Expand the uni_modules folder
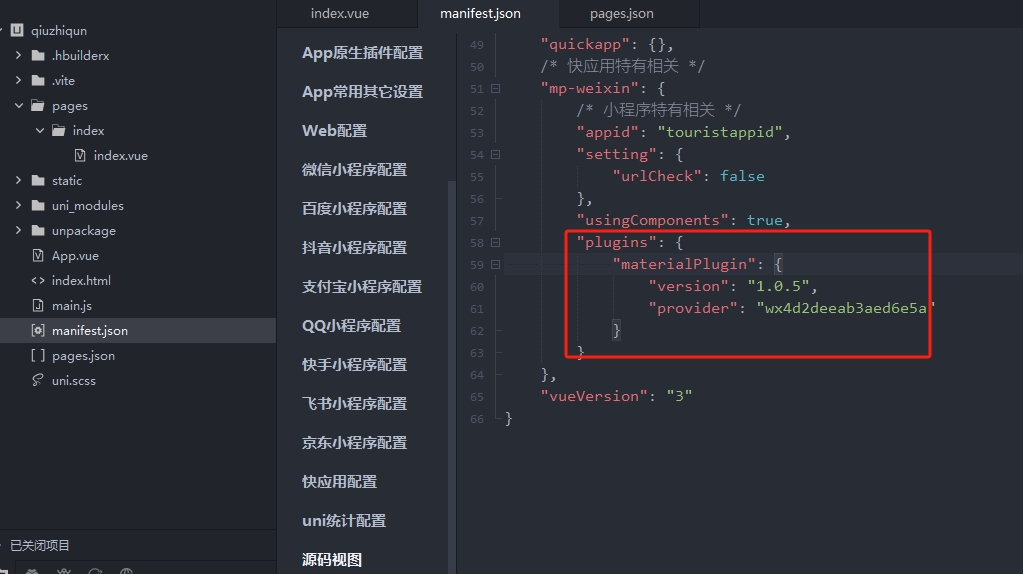The height and width of the screenshot is (574, 1023). [x=18, y=205]
